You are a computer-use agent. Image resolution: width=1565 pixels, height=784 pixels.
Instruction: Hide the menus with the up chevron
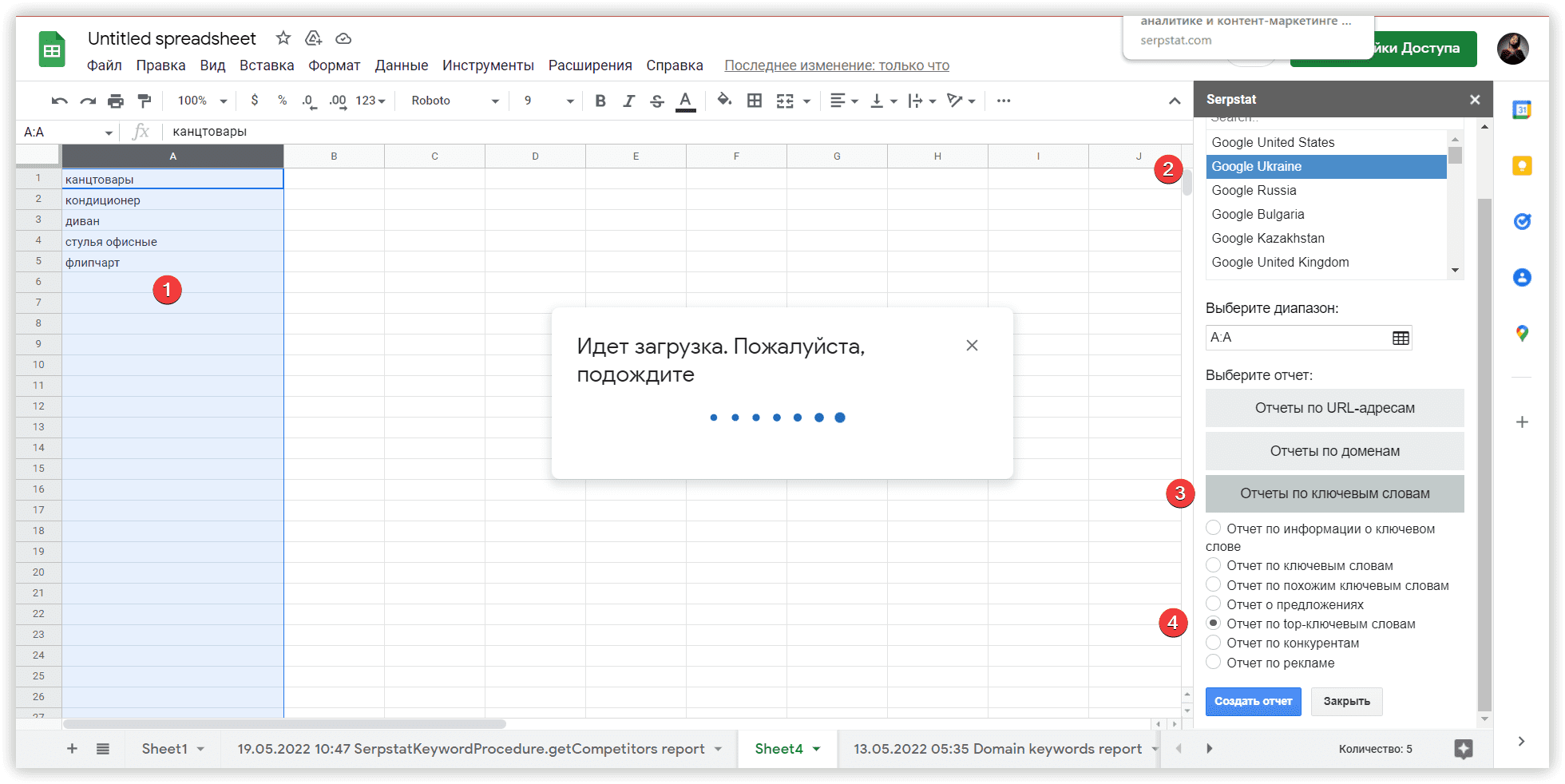point(1175,101)
